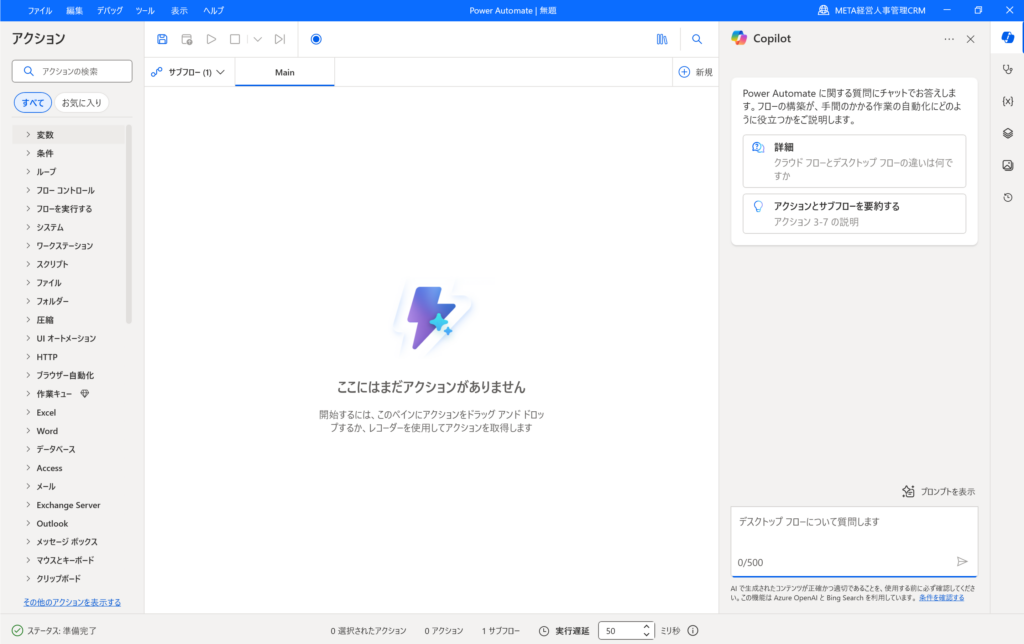Click the Run next action step icon
Viewport: 1024px width, 644px height.
(x=280, y=40)
